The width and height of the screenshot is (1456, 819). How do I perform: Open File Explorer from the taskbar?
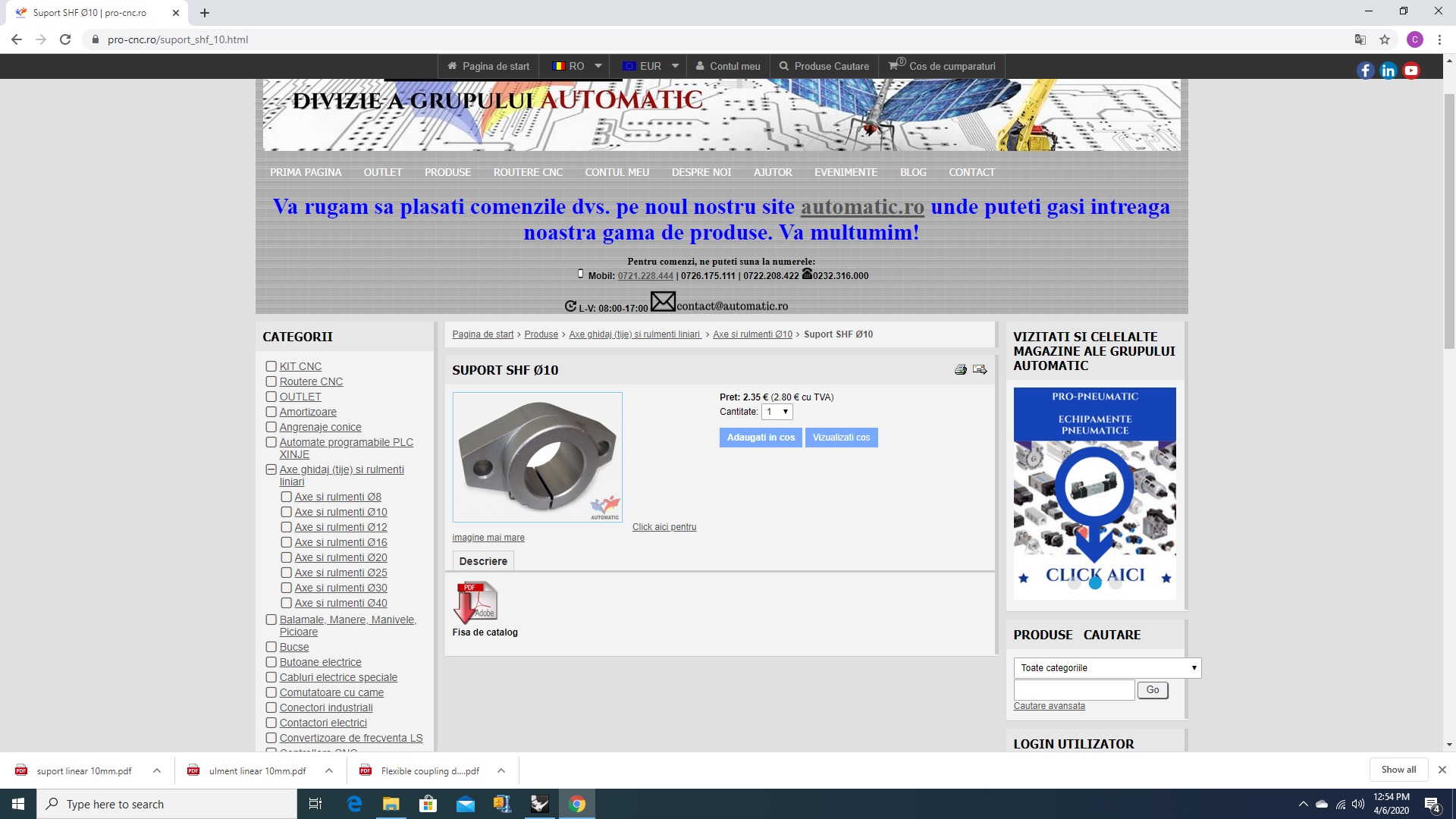pyautogui.click(x=391, y=804)
